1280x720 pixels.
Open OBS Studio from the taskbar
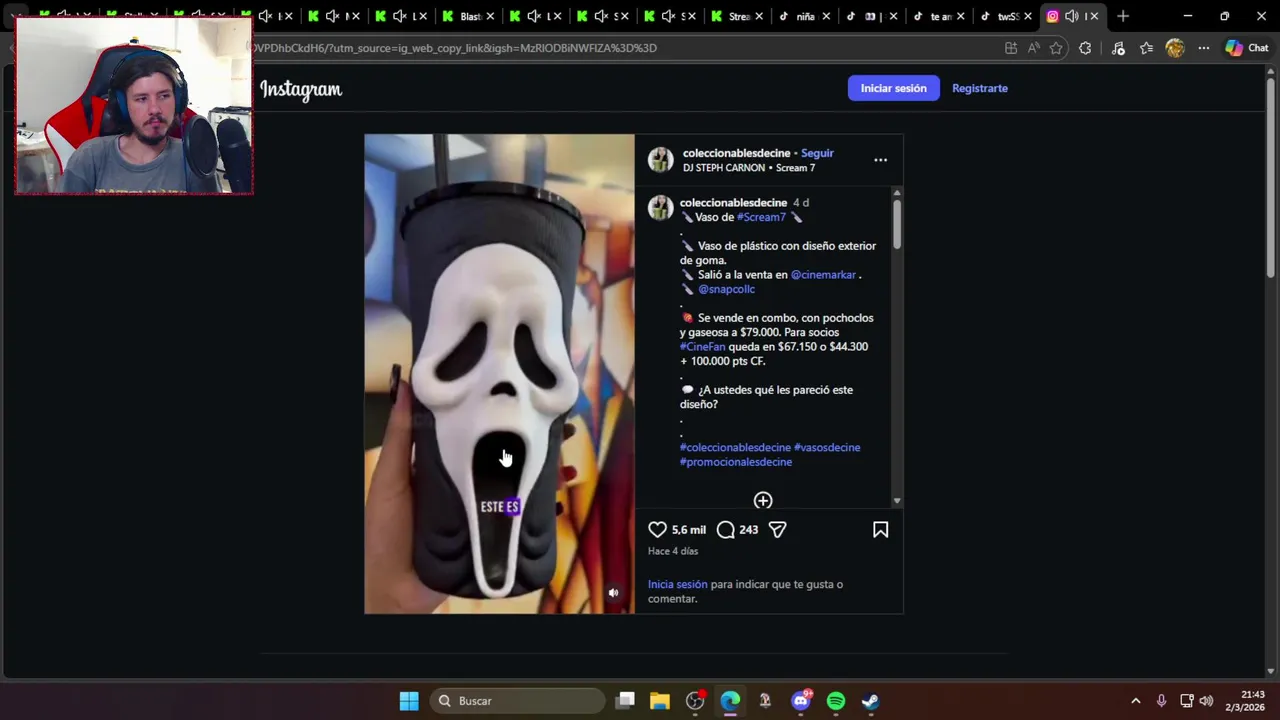click(695, 701)
